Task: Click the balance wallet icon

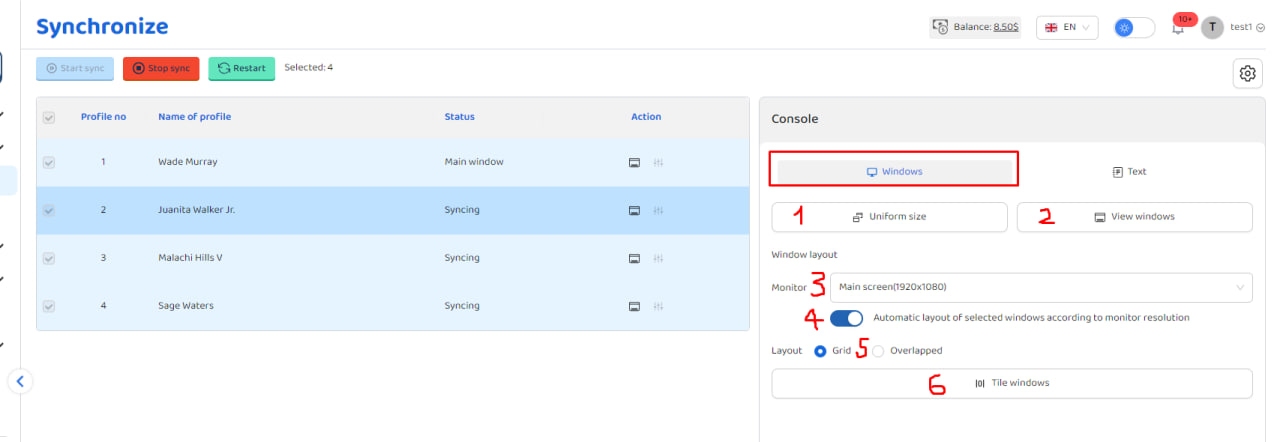Action: pyautogui.click(x=940, y=28)
